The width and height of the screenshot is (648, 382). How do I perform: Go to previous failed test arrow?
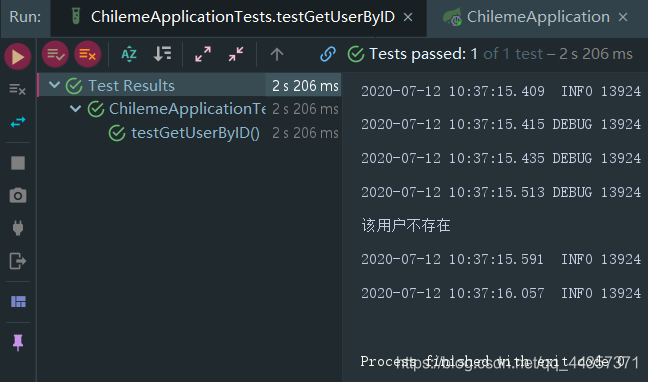(277, 54)
